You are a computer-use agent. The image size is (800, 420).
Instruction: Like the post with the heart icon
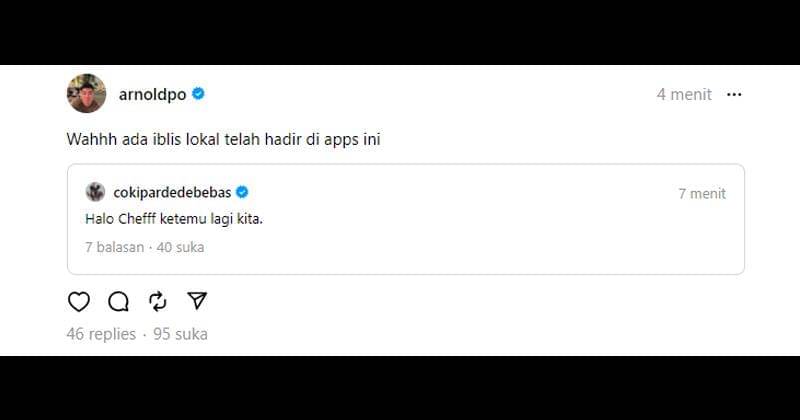(x=79, y=301)
